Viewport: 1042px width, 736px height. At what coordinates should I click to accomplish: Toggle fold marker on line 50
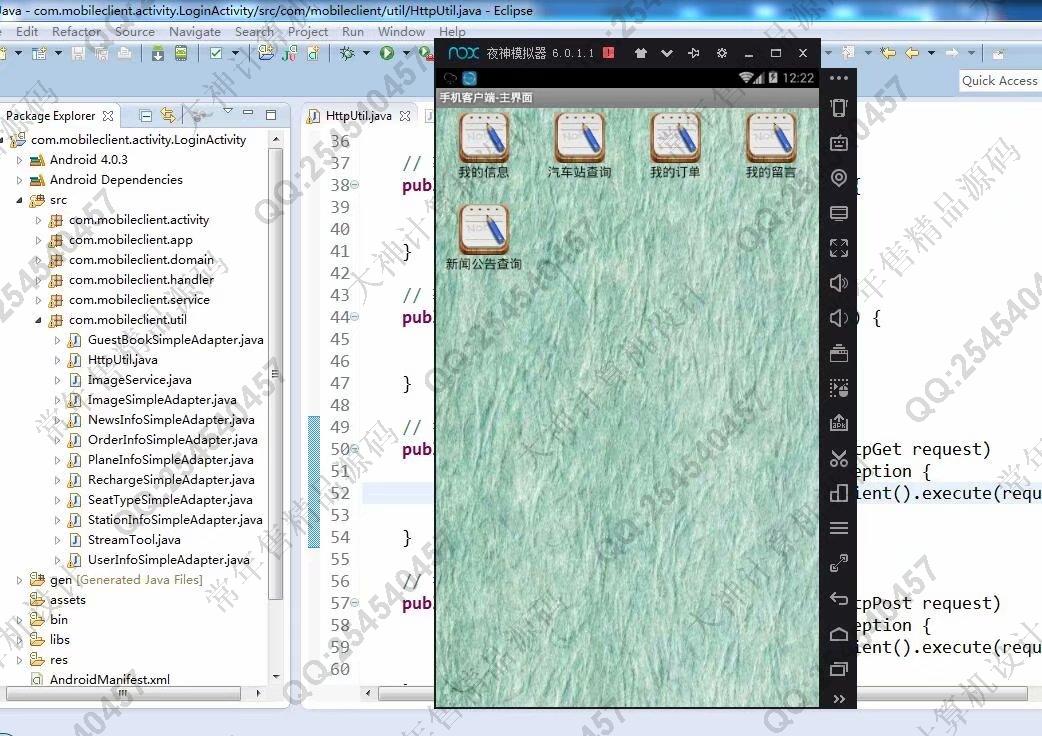pos(355,450)
